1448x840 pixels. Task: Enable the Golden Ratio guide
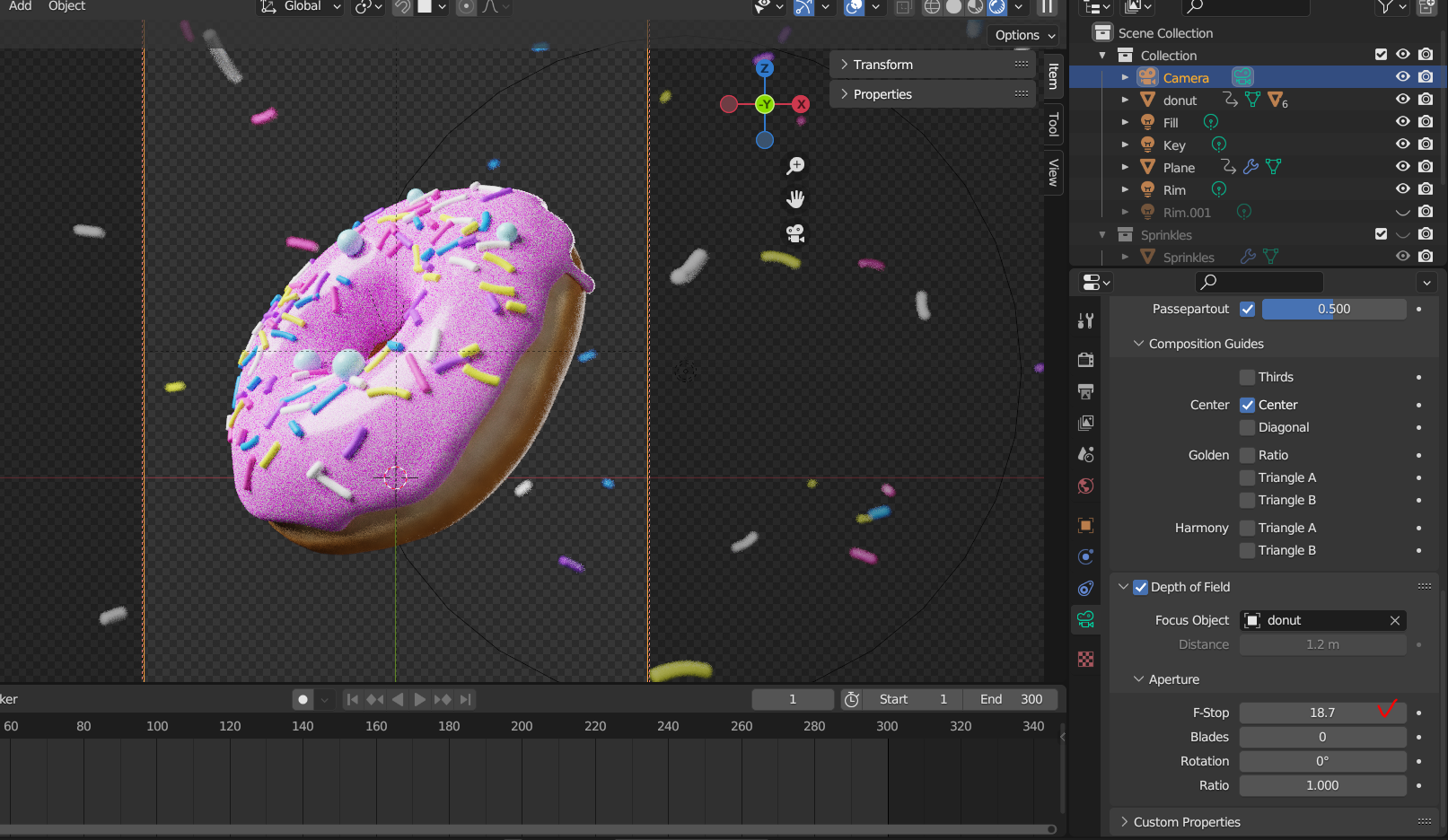coord(1247,455)
